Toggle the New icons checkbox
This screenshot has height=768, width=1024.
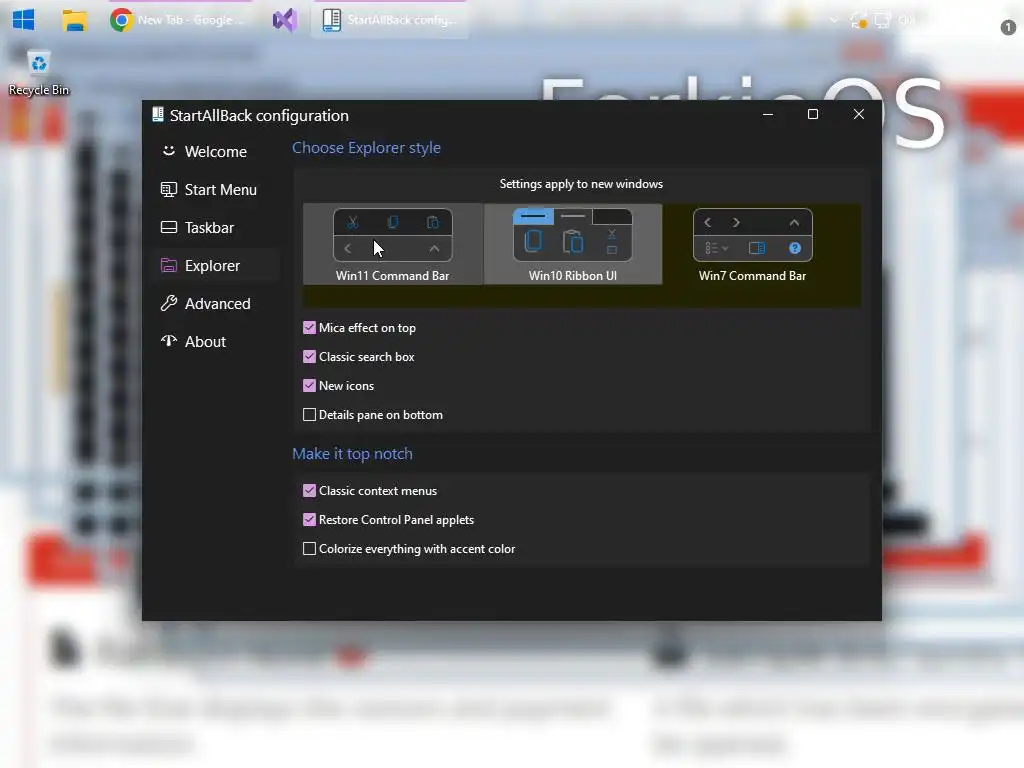[310, 385]
